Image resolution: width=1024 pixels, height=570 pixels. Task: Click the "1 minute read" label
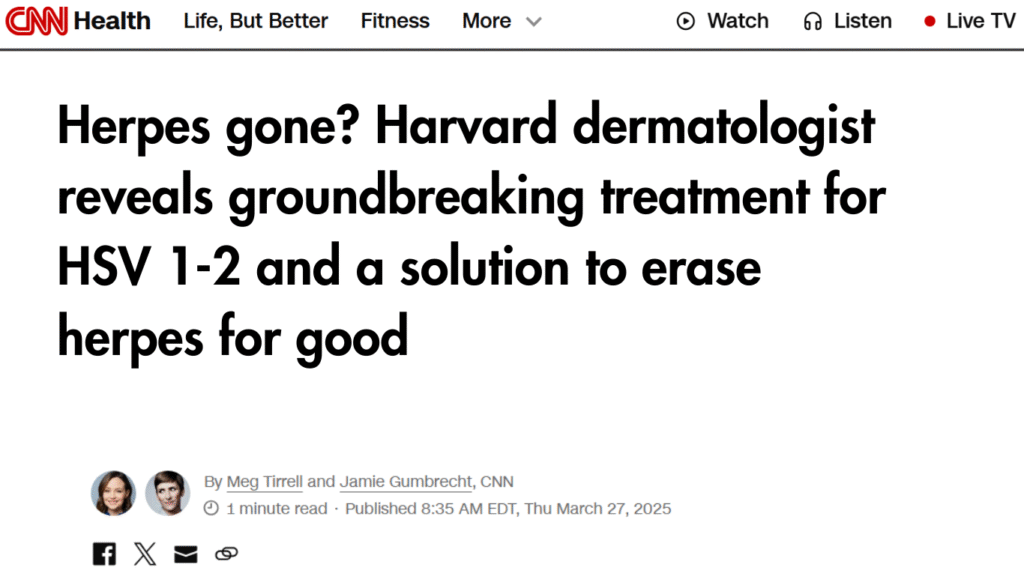(x=277, y=509)
